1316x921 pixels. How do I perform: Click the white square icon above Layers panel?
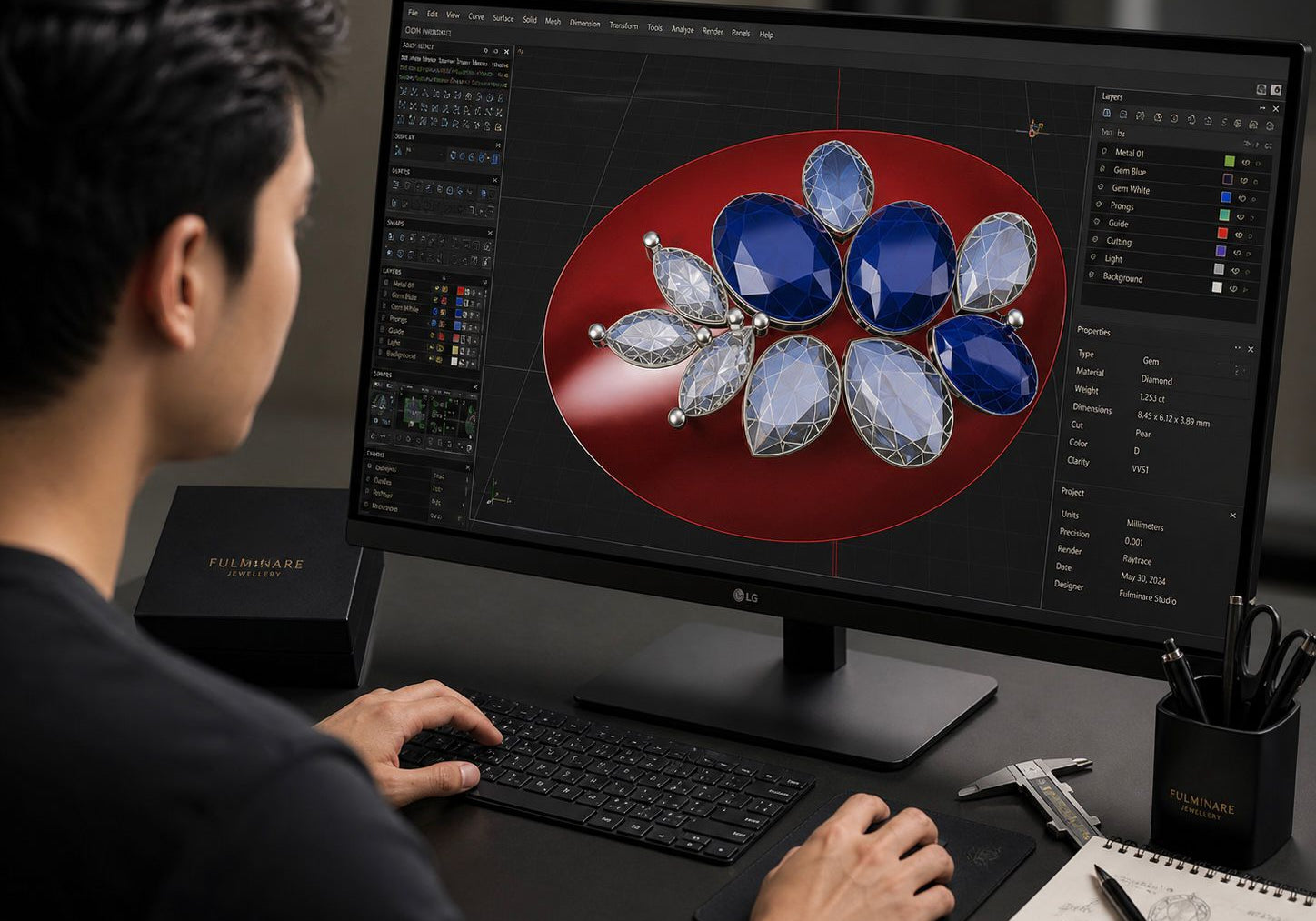(x=1277, y=90)
